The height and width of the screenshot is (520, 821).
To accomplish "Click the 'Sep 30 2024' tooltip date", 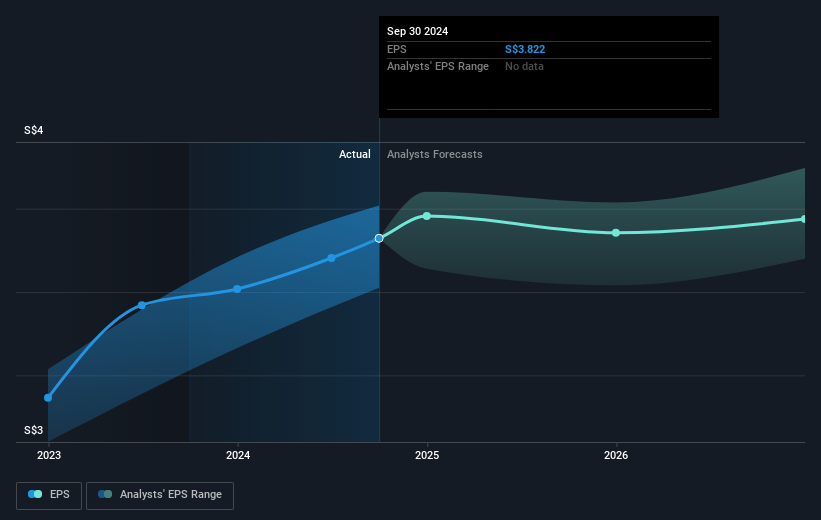I will coord(417,31).
